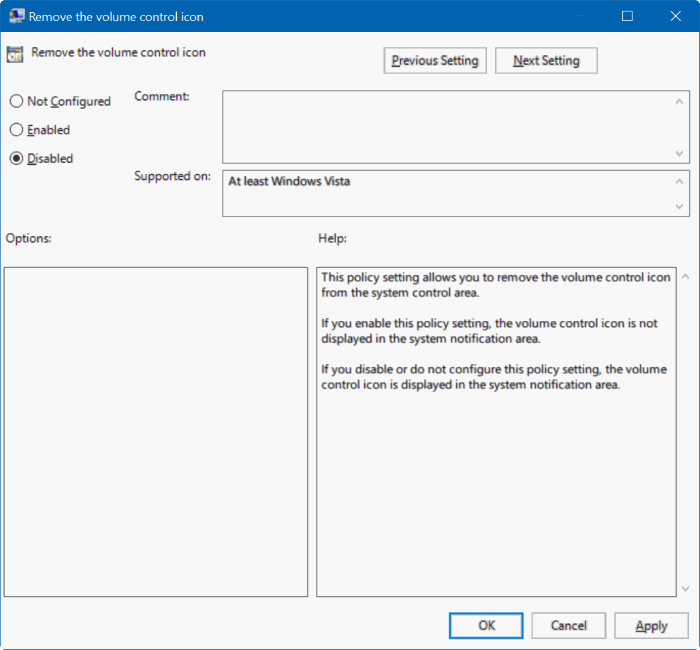Confirm changes with the OK button
This screenshot has height=650, width=700.
click(486, 625)
